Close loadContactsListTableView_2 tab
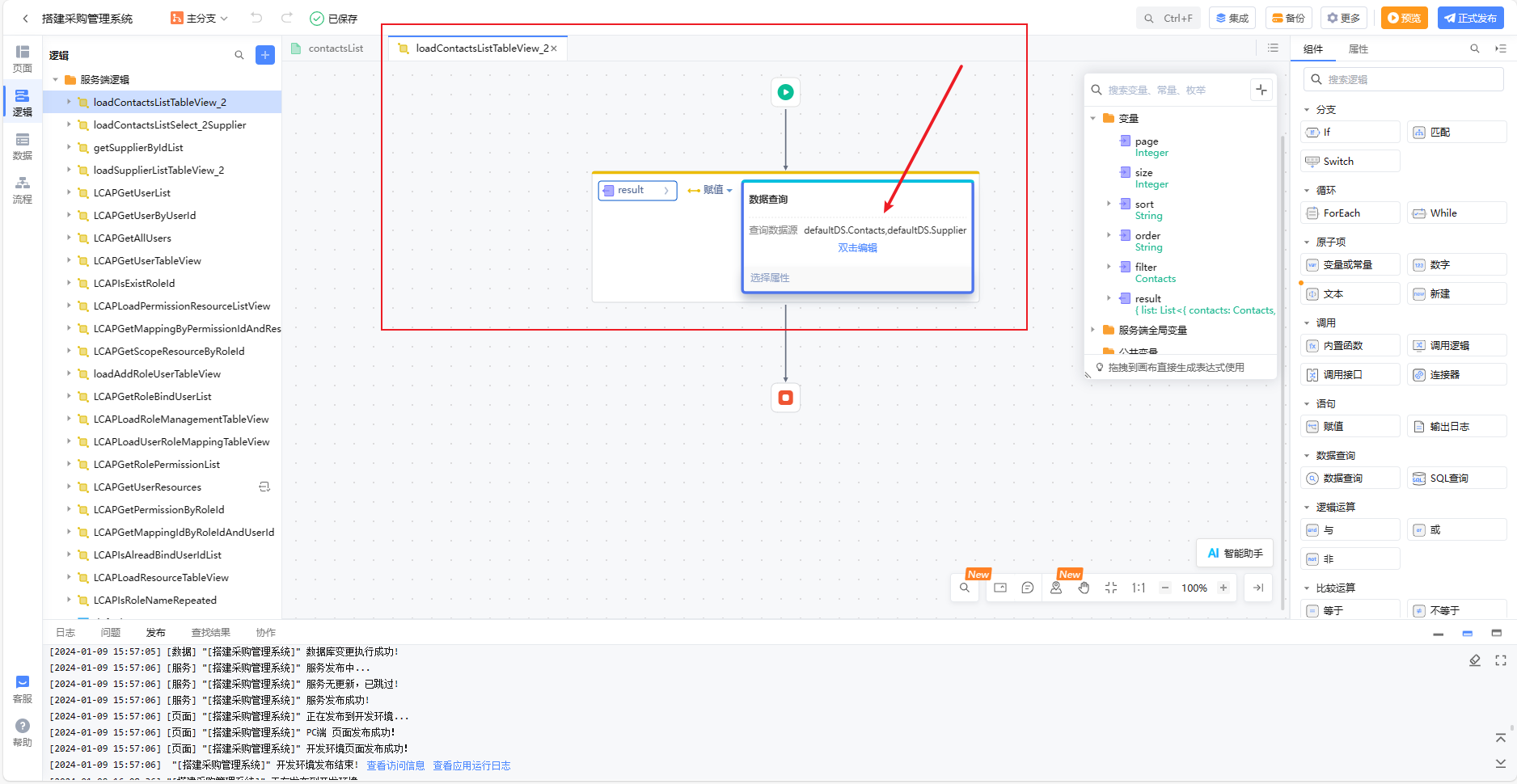Screen dimensions: 1517x784 [x=554, y=48]
